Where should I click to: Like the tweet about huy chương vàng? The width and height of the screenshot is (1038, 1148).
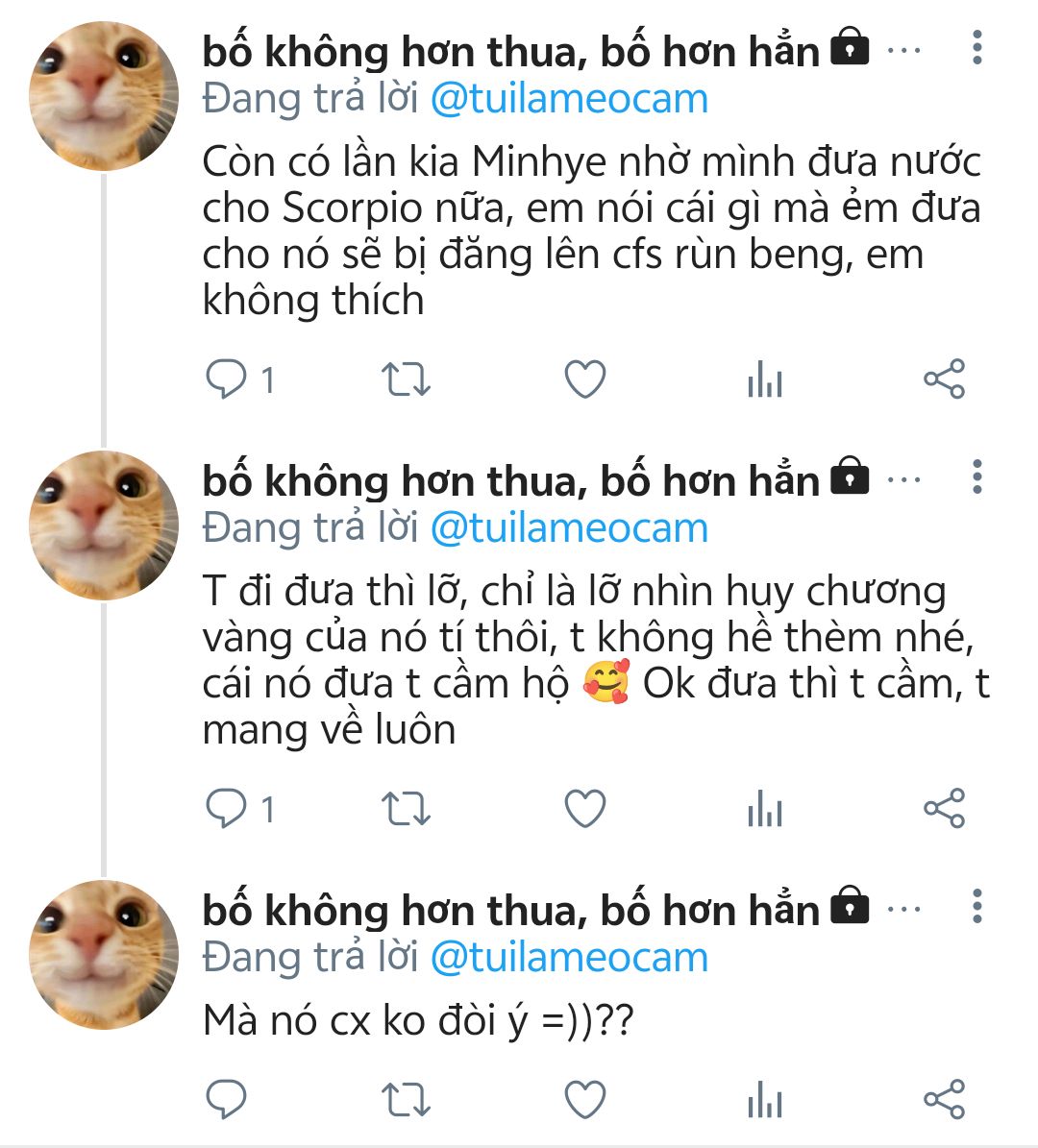coord(584,809)
